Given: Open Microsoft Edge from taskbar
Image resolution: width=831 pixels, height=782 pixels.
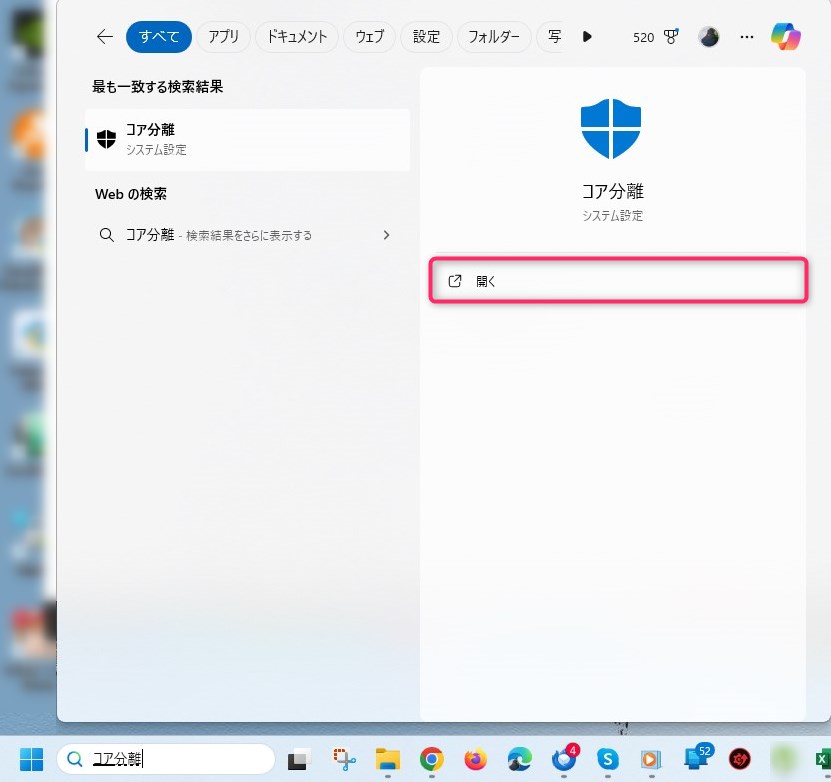Looking at the screenshot, I should [520, 760].
